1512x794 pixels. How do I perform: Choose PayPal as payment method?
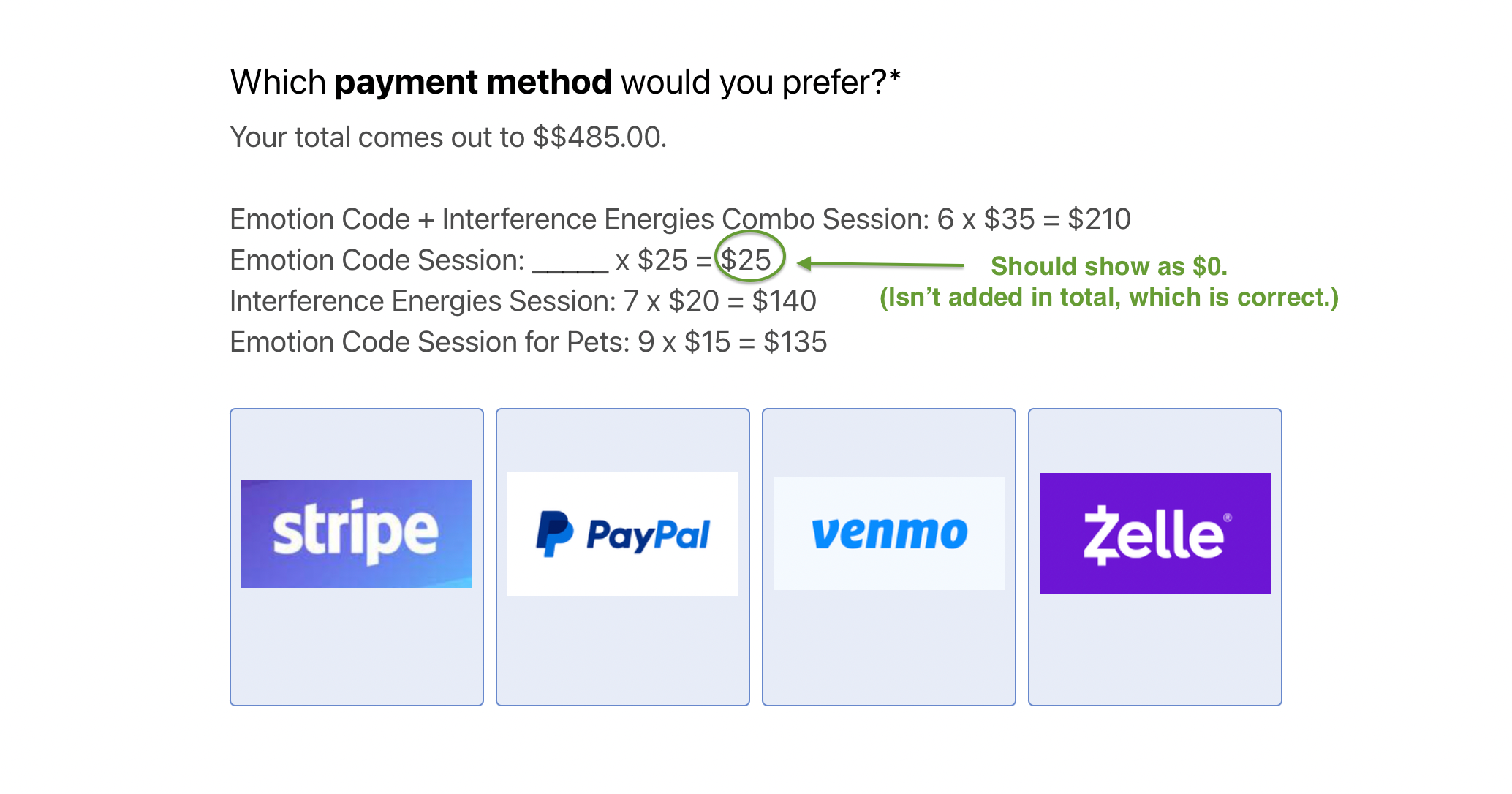[x=623, y=556]
